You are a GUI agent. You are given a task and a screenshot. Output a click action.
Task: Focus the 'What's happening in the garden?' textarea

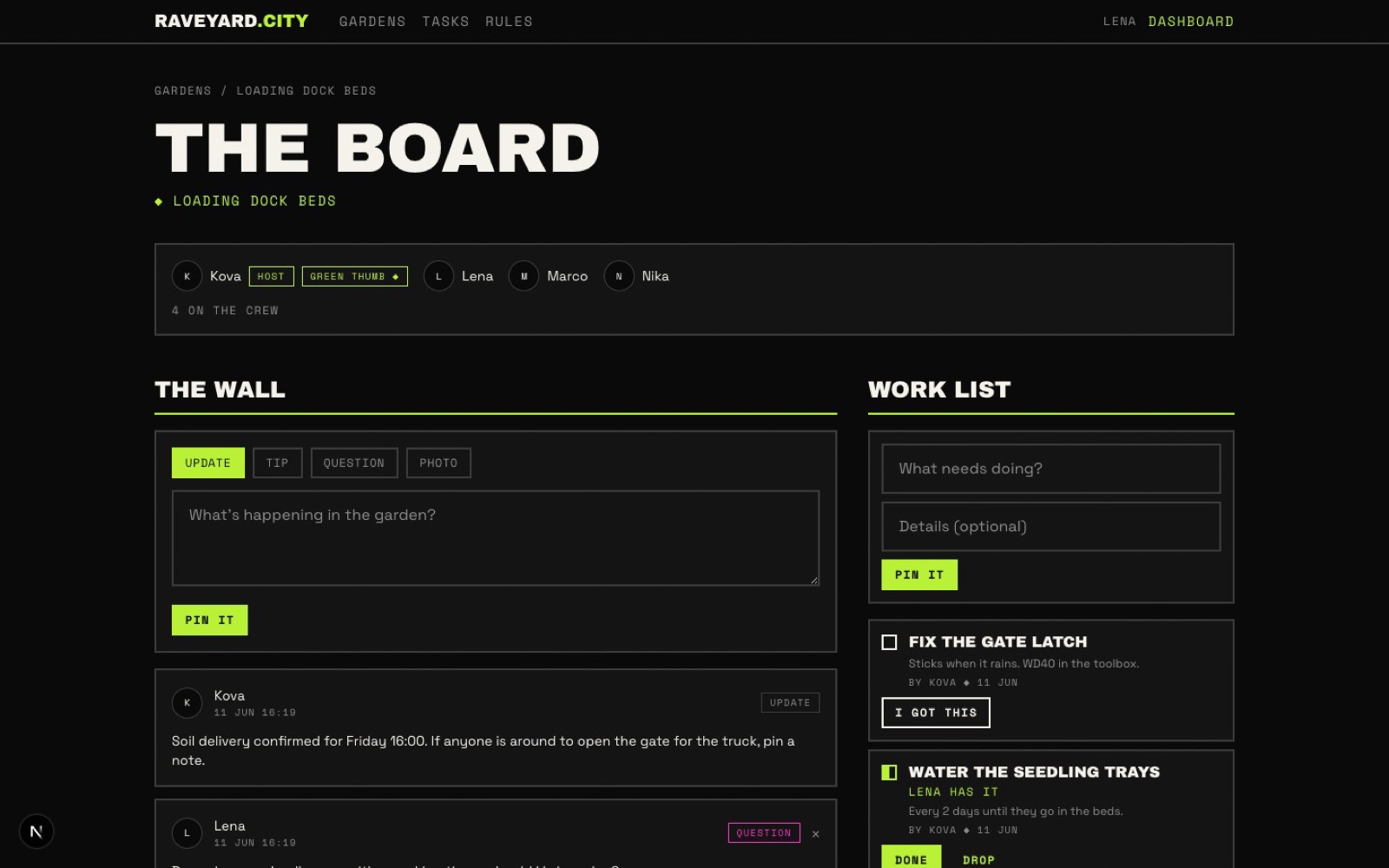pyautogui.click(x=496, y=538)
